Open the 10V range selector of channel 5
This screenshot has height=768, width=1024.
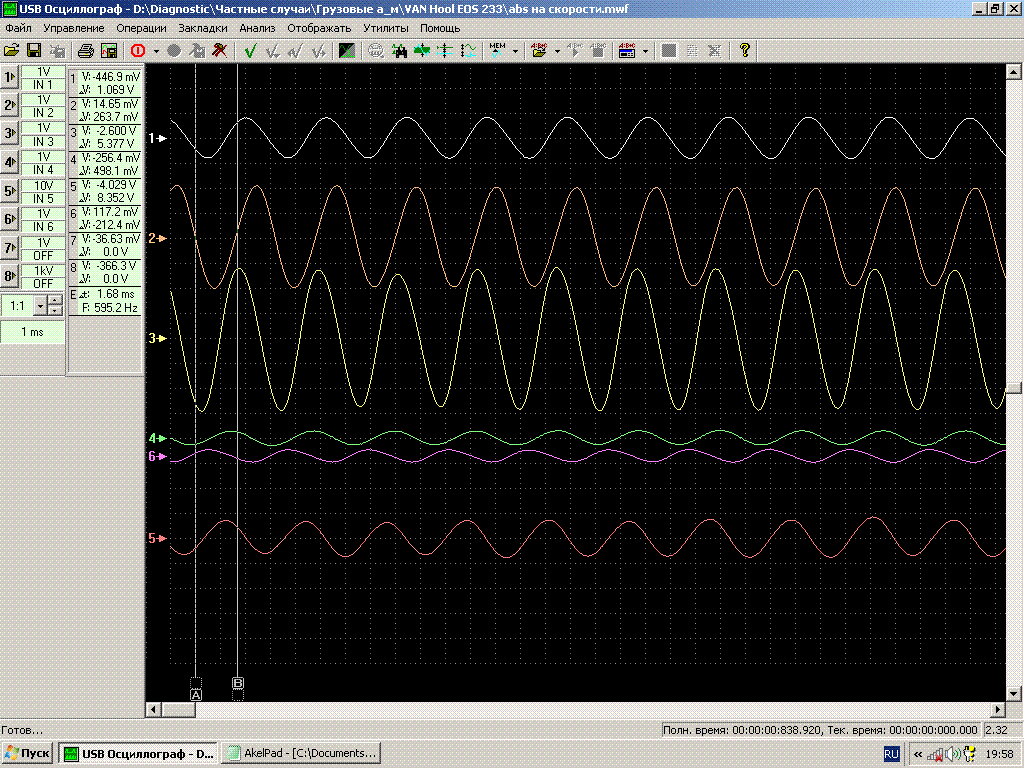pyautogui.click(x=43, y=185)
